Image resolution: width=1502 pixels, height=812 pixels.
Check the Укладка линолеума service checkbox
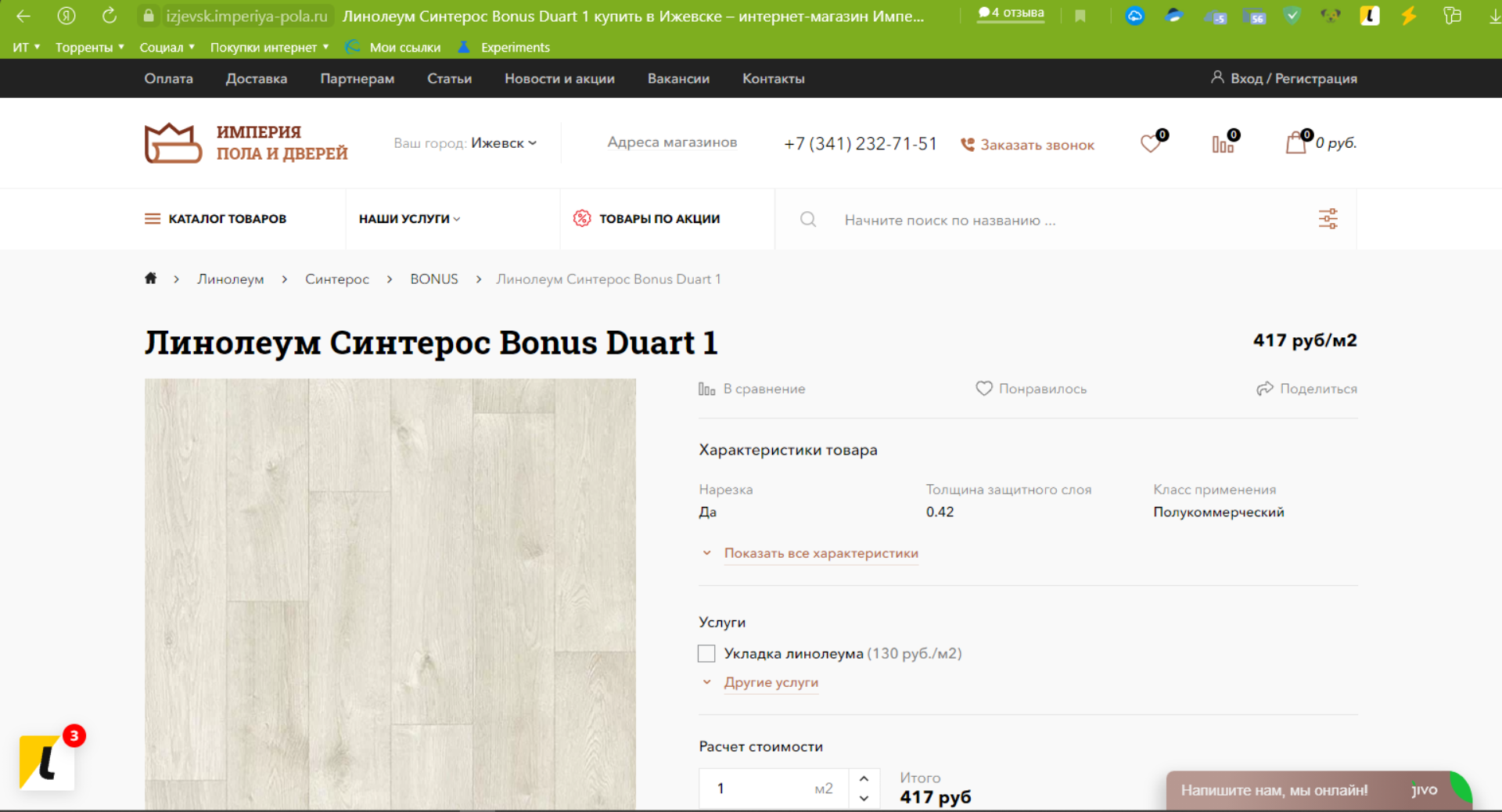(706, 653)
